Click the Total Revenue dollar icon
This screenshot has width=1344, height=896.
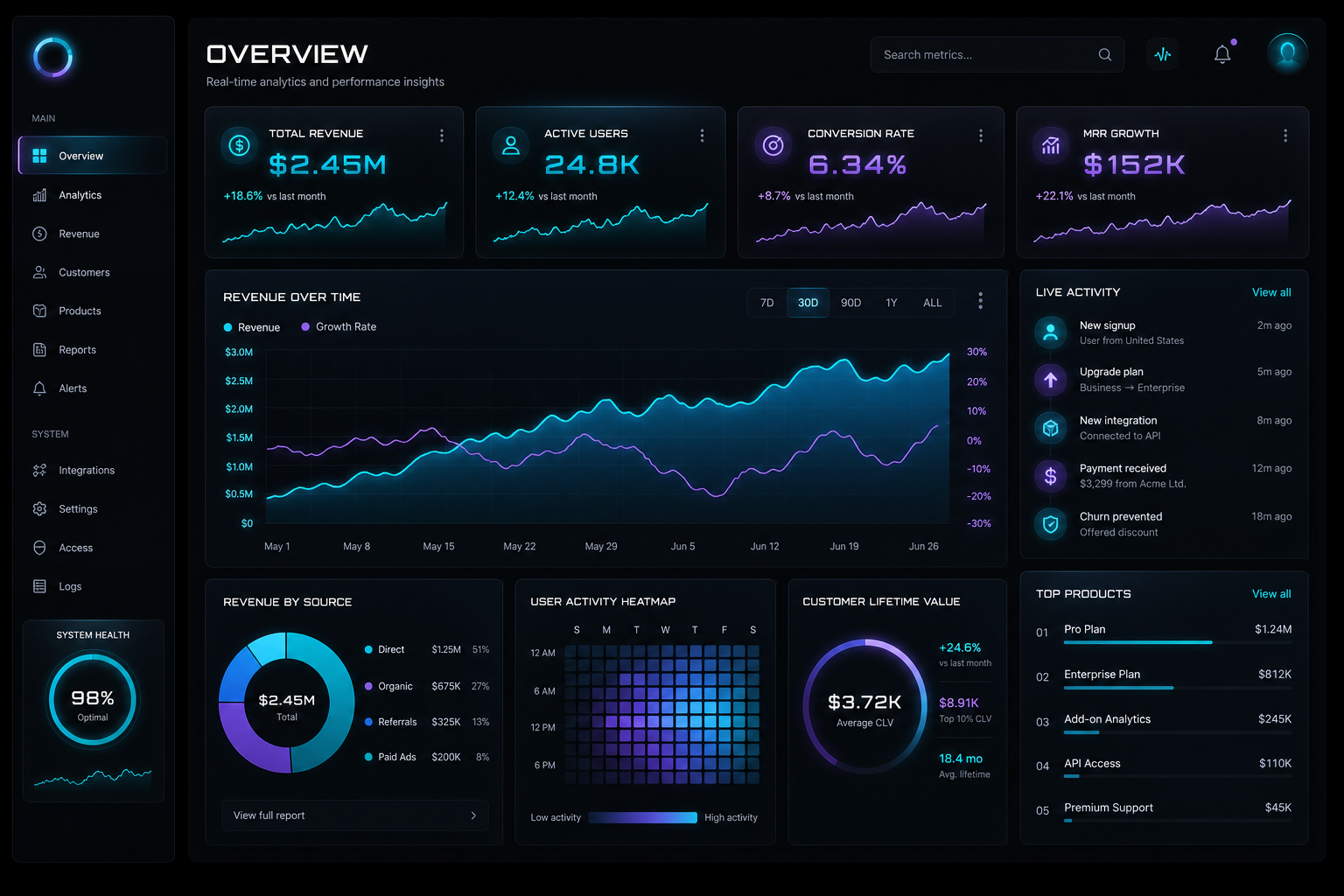[239, 145]
